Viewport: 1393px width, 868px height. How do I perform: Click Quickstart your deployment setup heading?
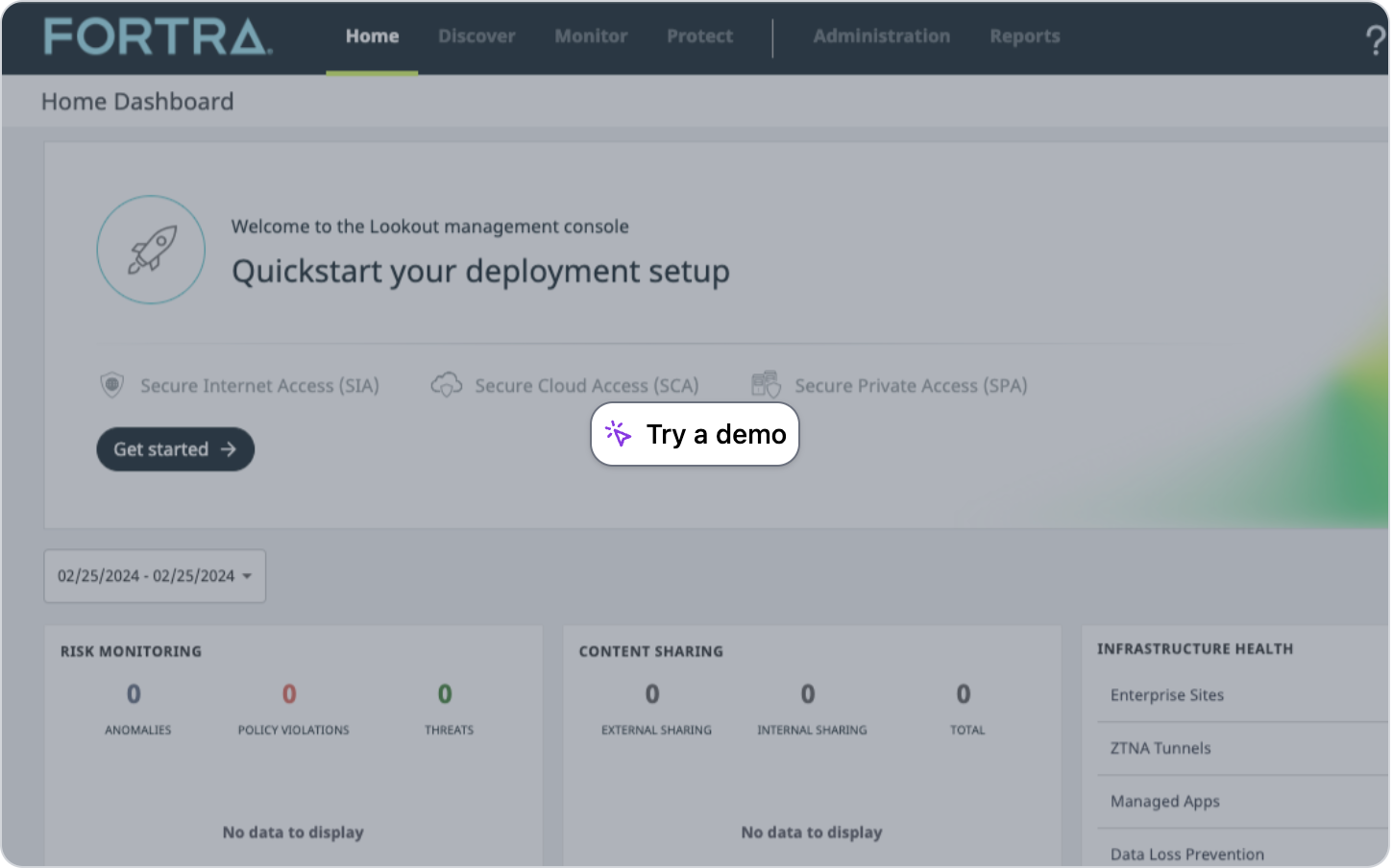coord(480,272)
